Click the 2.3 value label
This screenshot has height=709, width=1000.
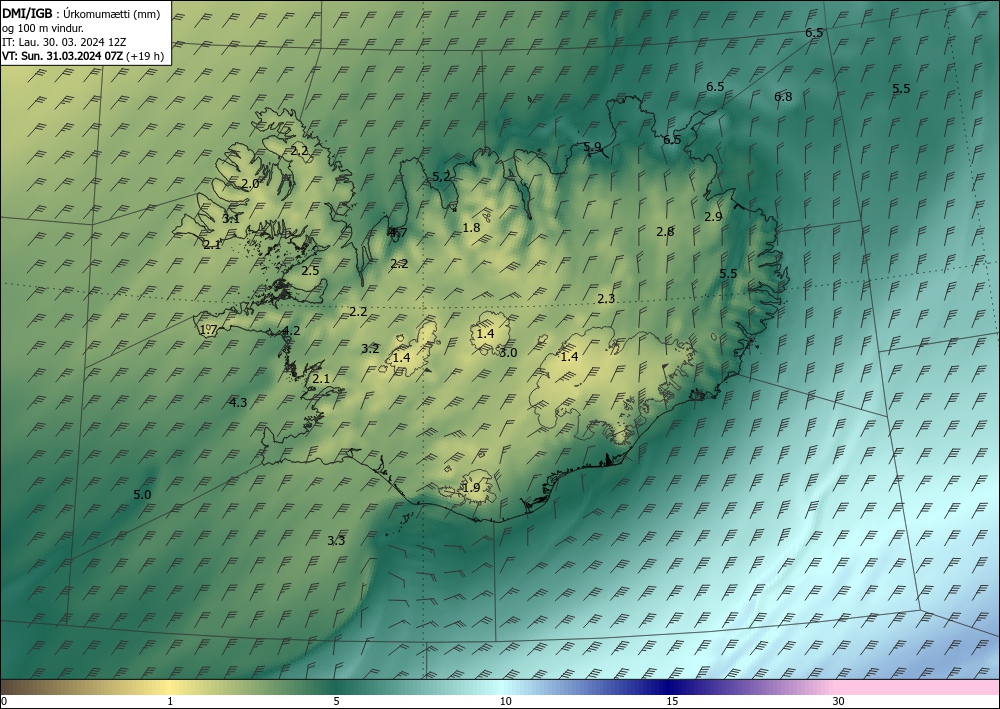coord(607,298)
